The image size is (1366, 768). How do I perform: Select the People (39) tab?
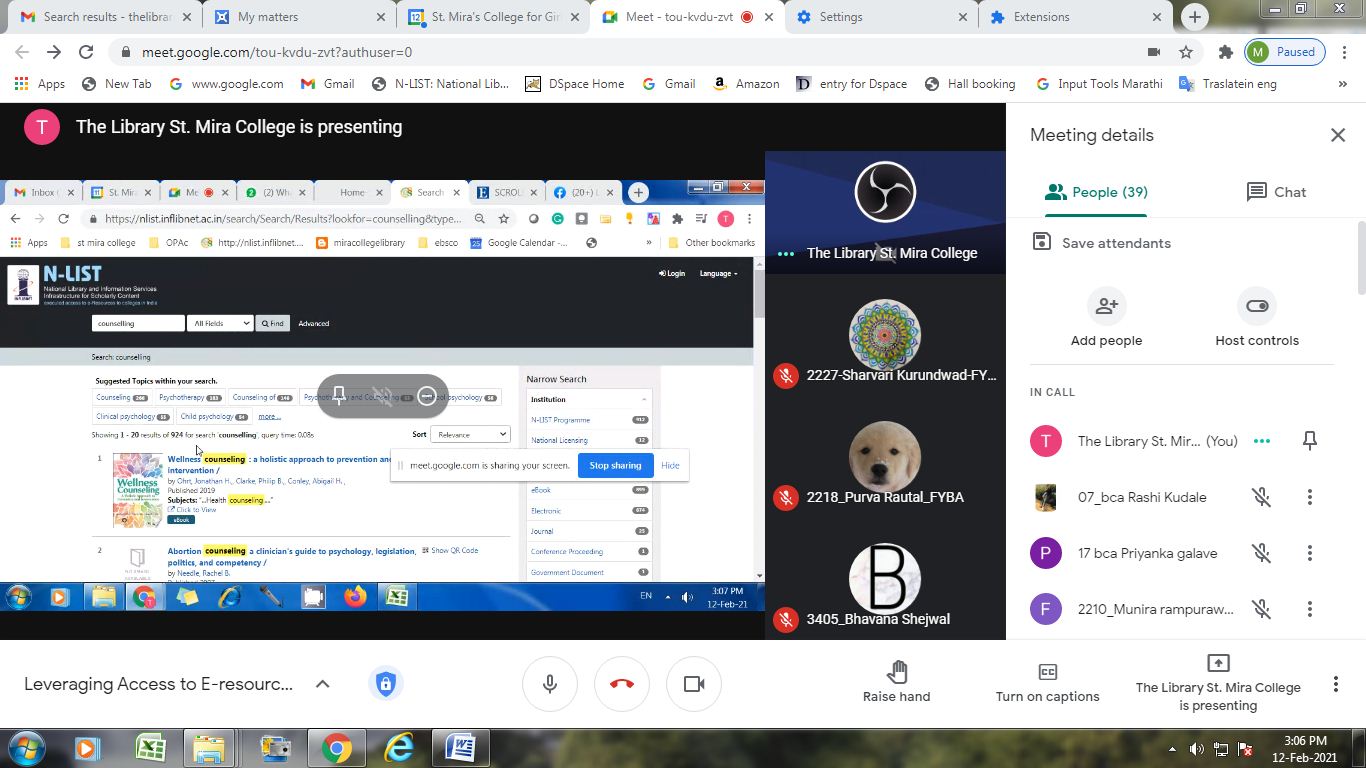pyautogui.click(x=1096, y=192)
